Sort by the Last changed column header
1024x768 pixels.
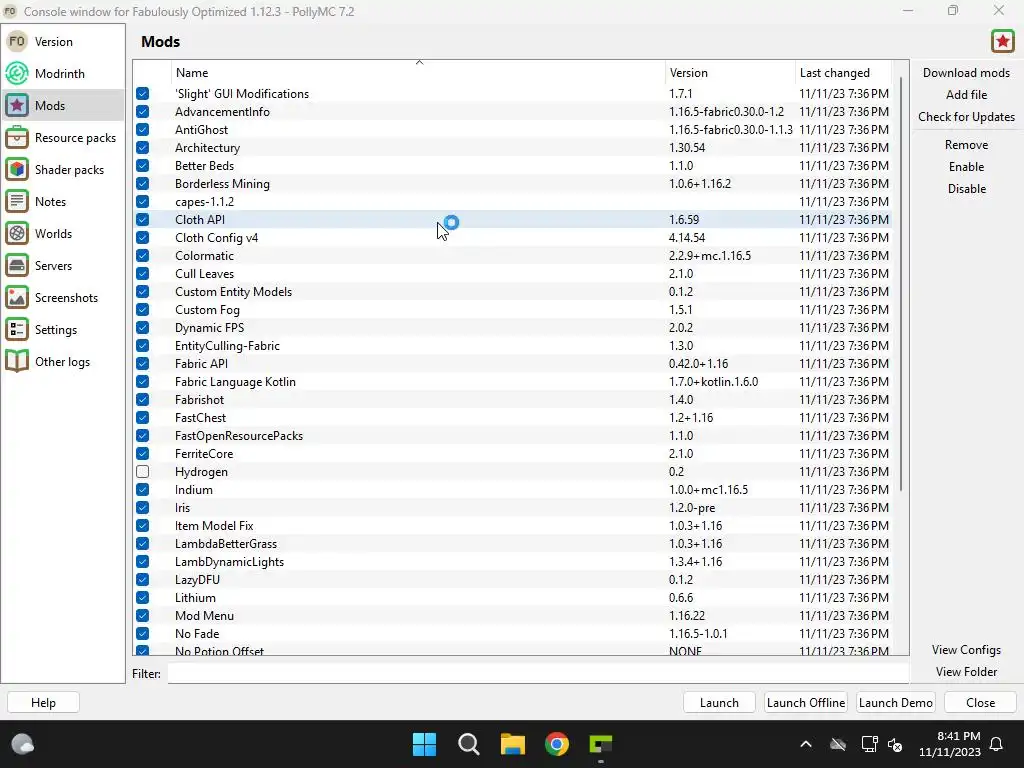coord(842,72)
